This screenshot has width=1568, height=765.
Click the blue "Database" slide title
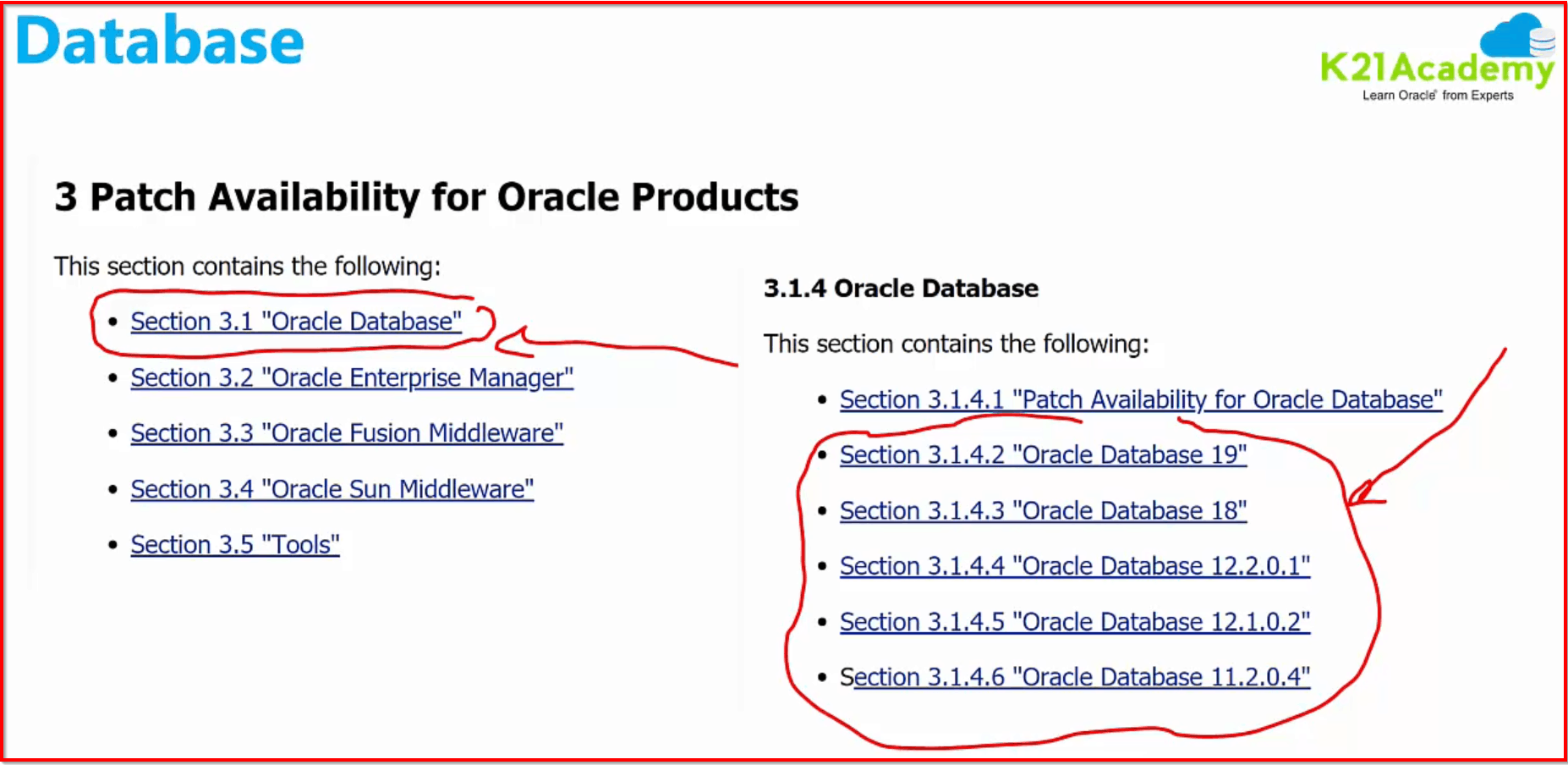(160, 41)
